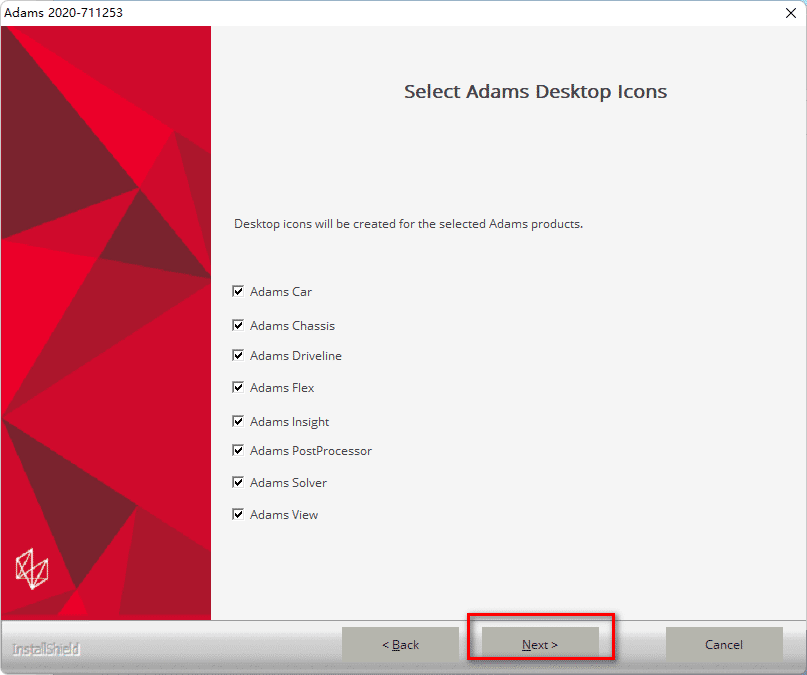This screenshot has height=675, width=807.
Task: Click the red geometric banner image
Action: [x=106, y=300]
